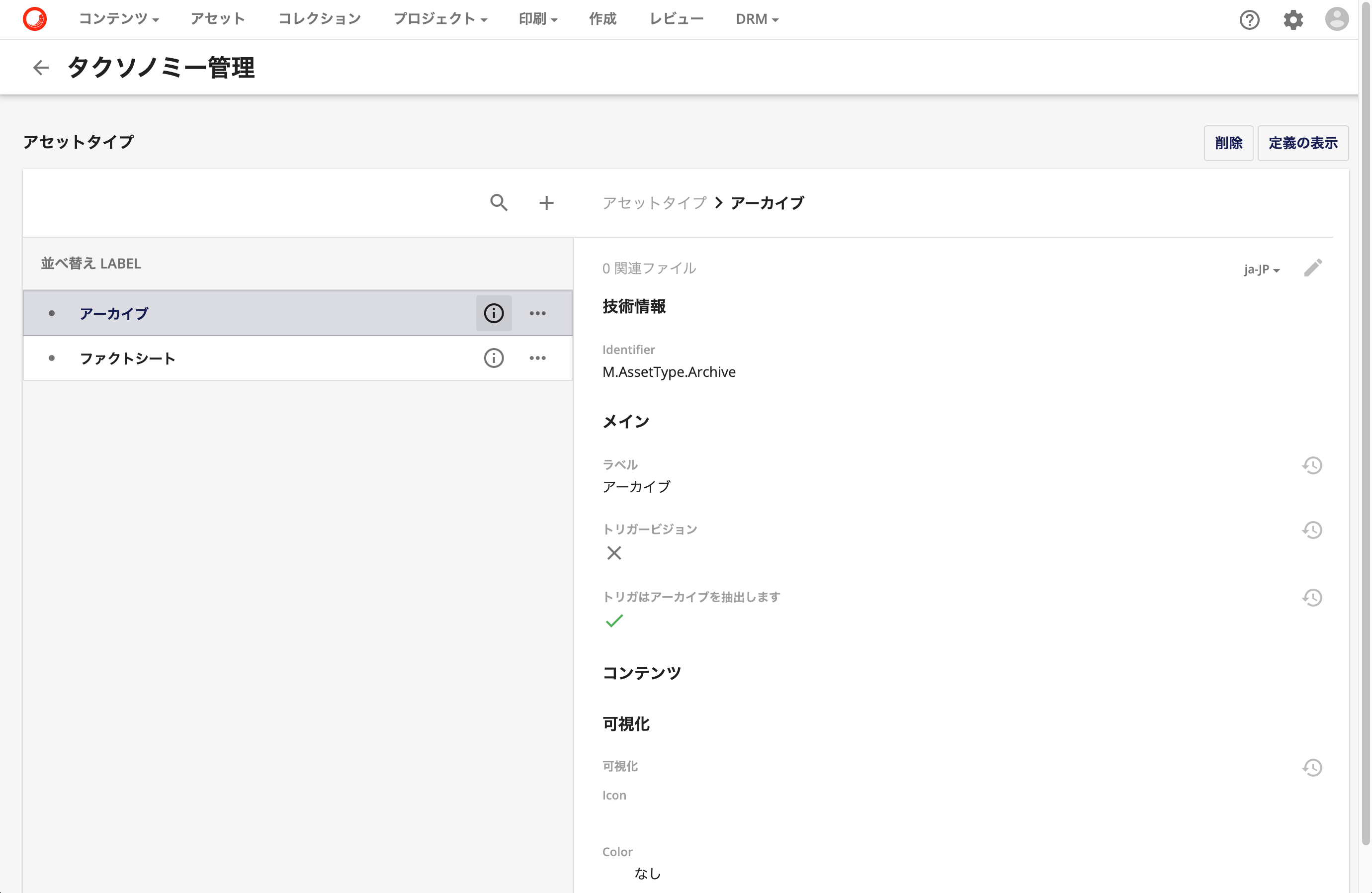Screen dimensions: 1372x893
Task: Open the コンテンツ dropdown menu
Action: tap(119, 19)
